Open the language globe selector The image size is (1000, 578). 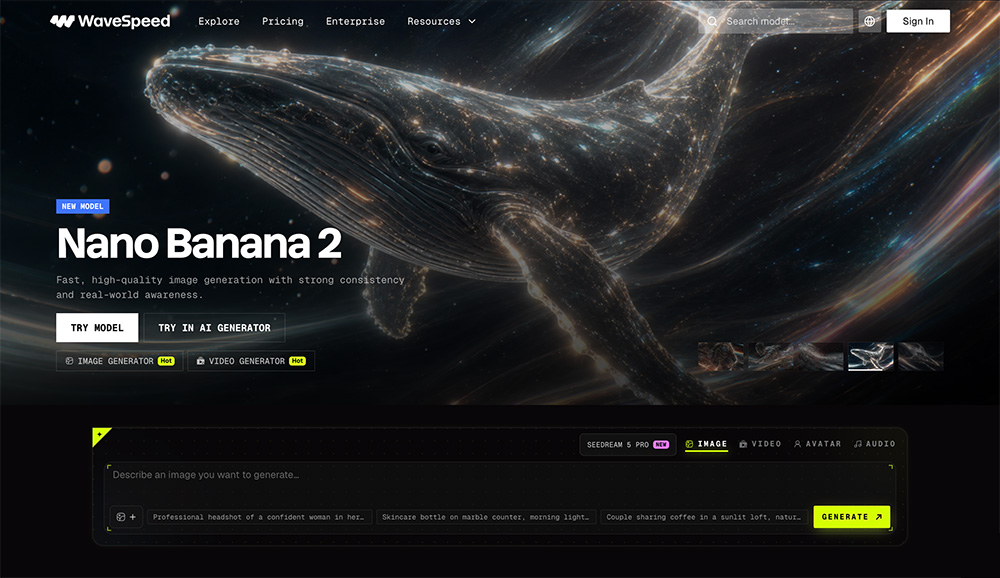869,21
